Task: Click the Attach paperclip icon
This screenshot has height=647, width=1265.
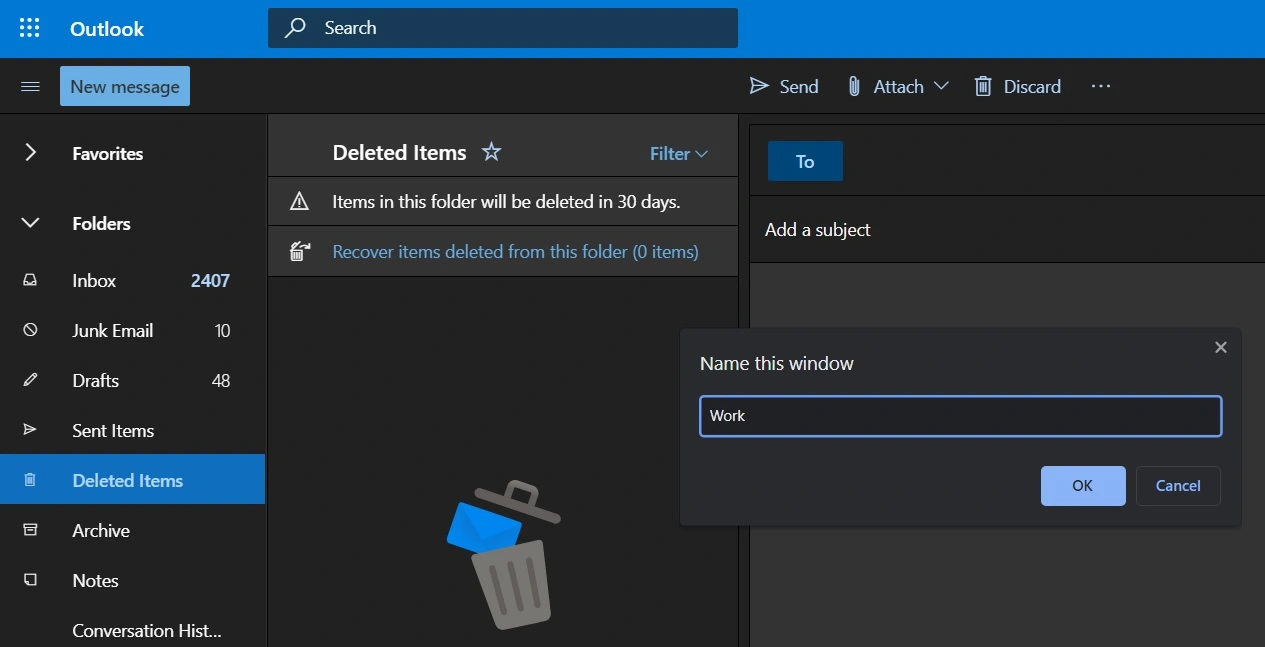Action: click(854, 86)
